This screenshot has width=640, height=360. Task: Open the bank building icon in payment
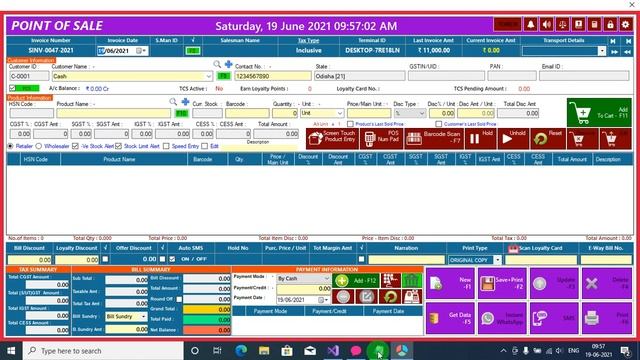tap(412, 280)
